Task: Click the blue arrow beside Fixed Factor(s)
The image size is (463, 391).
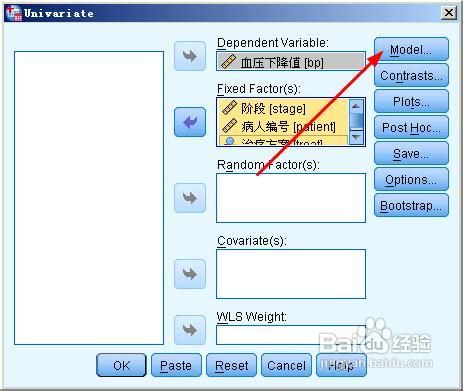Action: [x=190, y=122]
